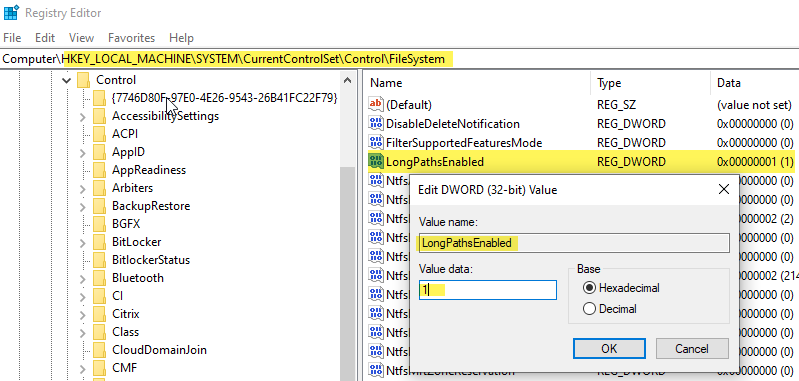Click the Registry Editor app icon

[x=11, y=12]
